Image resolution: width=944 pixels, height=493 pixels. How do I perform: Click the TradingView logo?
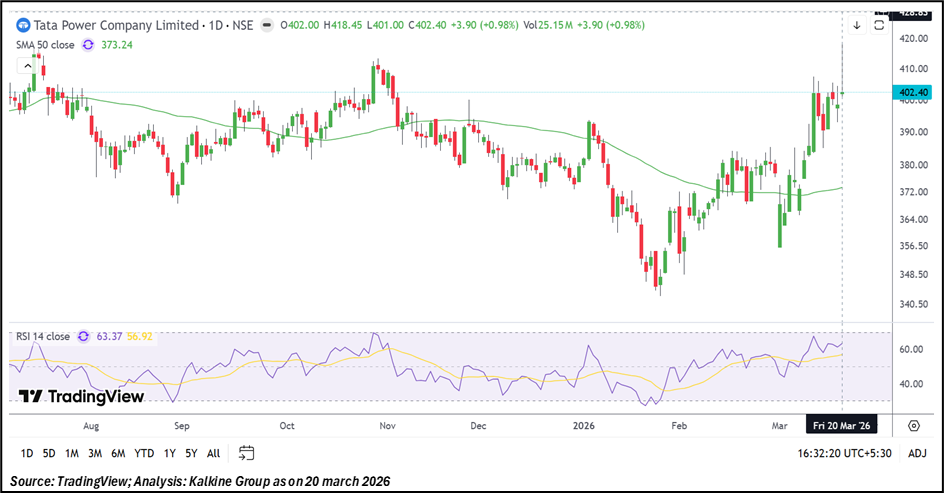82,397
